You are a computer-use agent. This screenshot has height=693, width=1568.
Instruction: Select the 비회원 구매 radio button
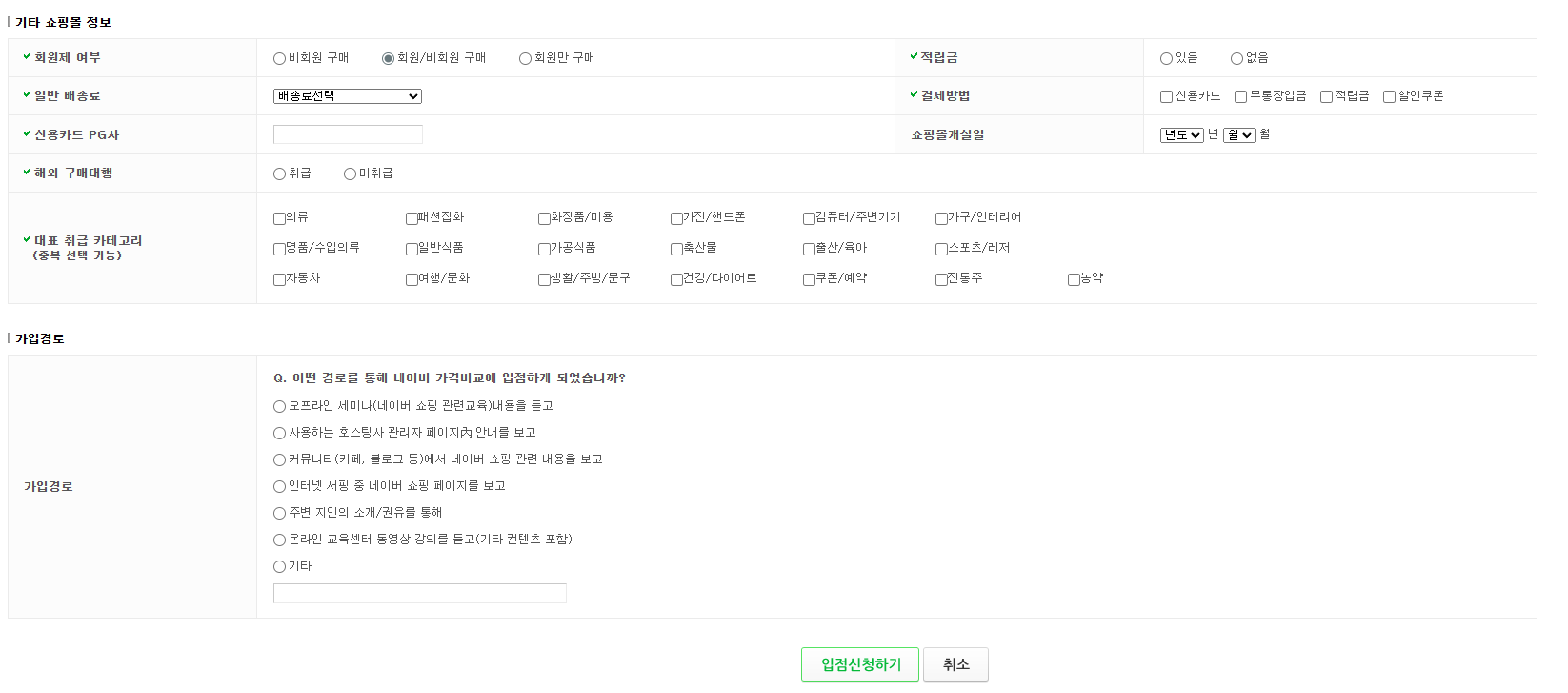[x=279, y=59]
